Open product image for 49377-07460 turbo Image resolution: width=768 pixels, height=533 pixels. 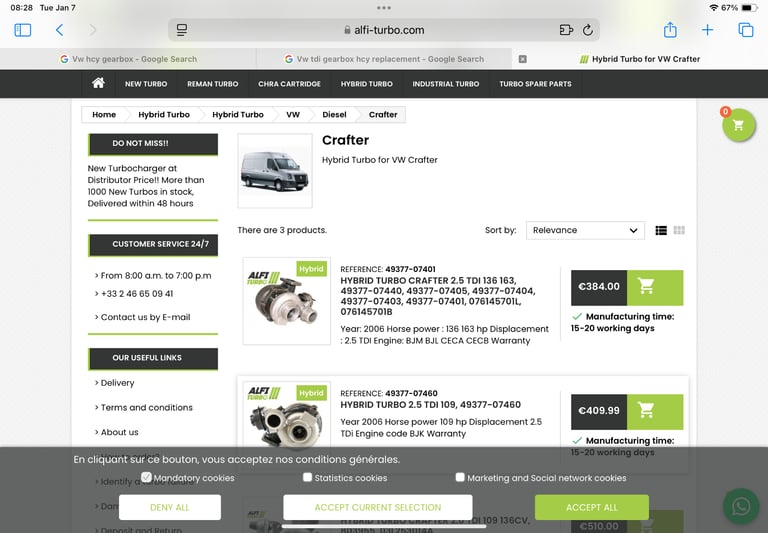[287, 414]
